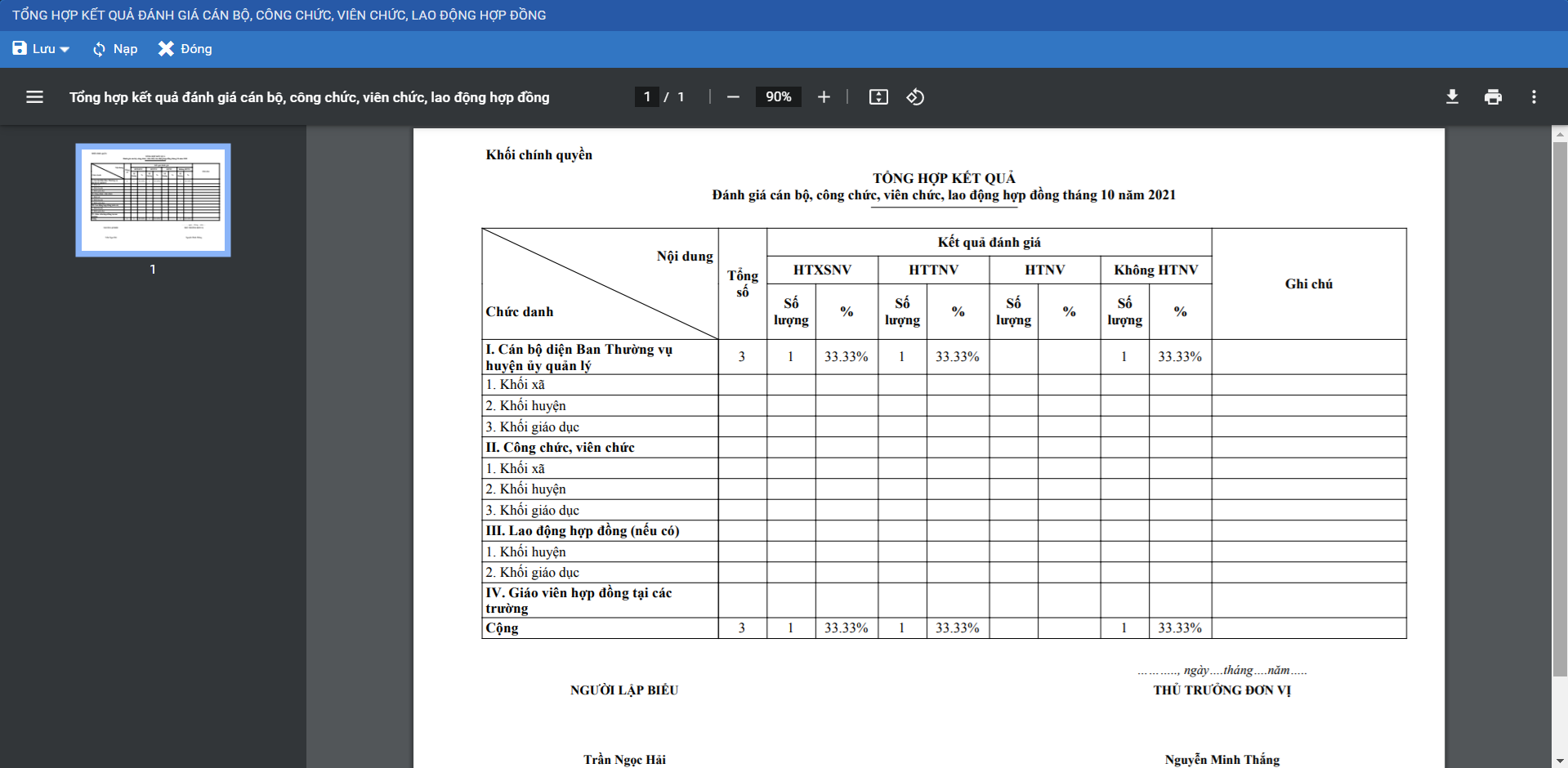The height and width of the screenshot is (768, 1568).
Task: Click the zoom out minus icon
Action: (x=733, y=97)
